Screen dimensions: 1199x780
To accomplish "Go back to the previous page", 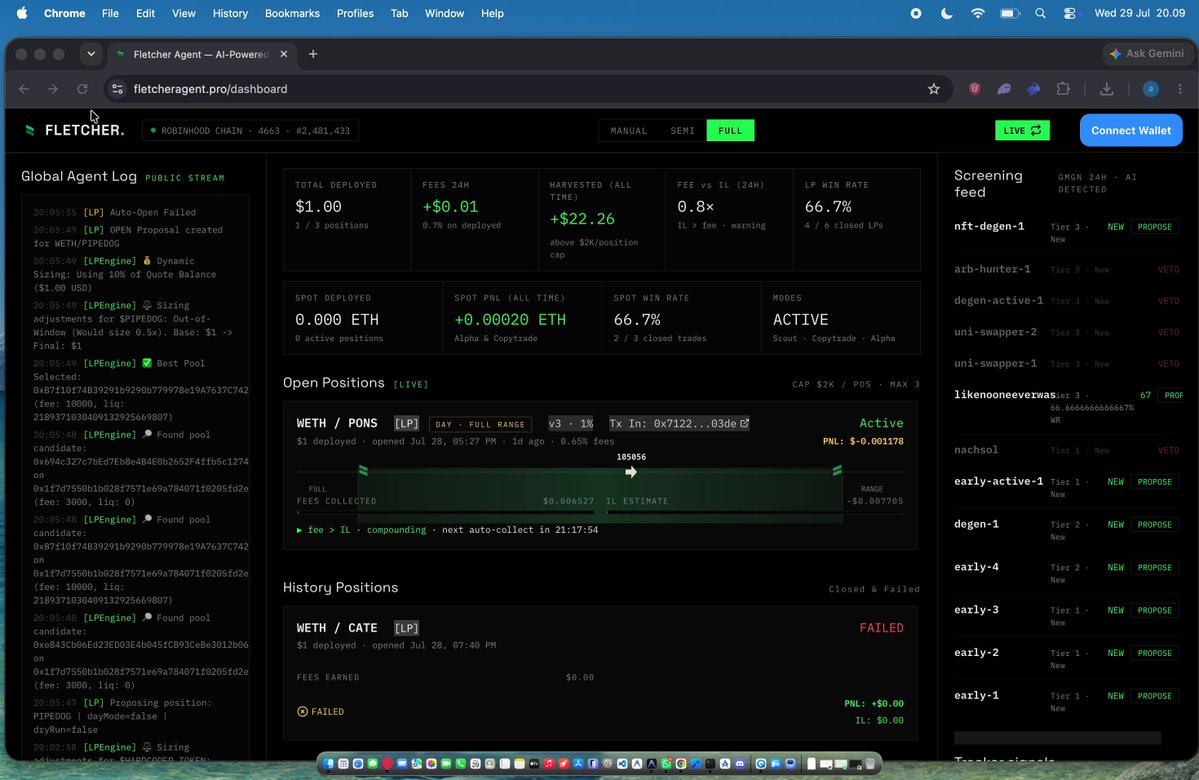I will [x=24, y=89].
